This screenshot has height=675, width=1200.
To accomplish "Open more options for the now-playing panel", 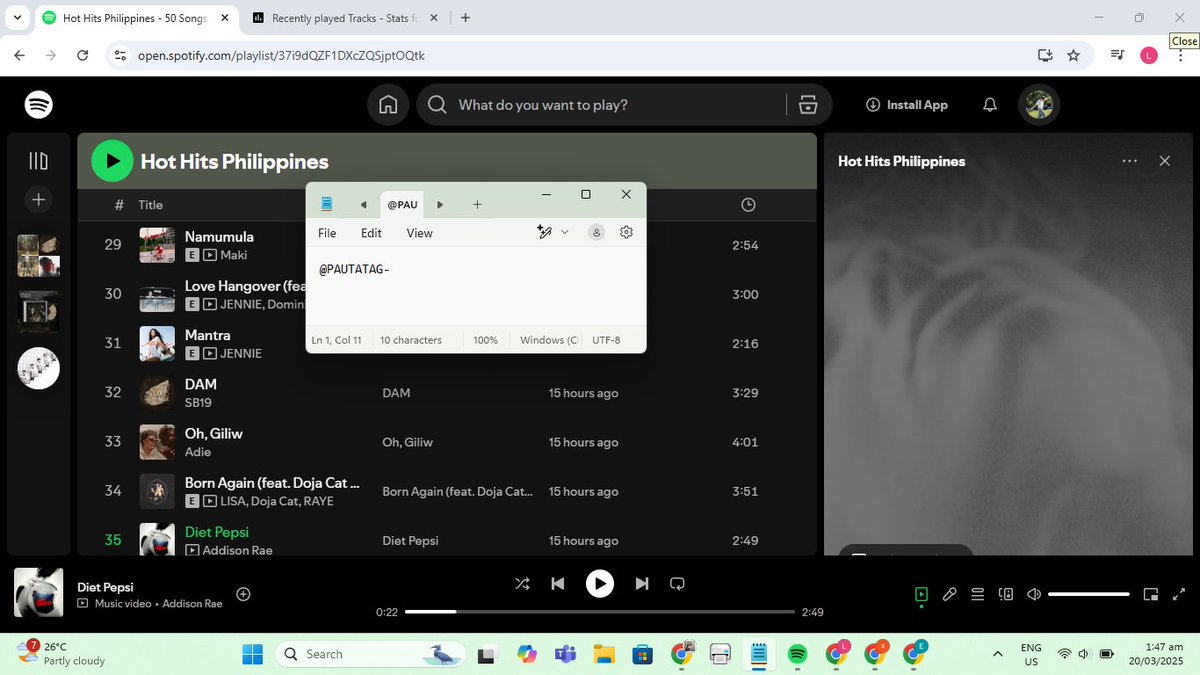I will (1129, 161).
